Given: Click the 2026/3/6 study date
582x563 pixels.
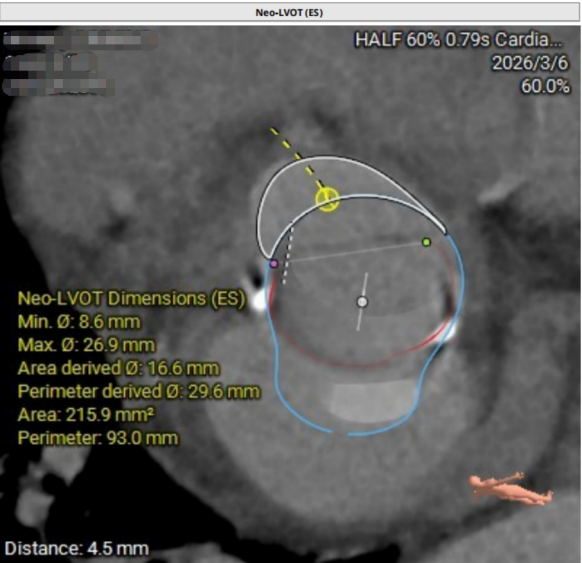Looking at the screenshot, I should (530, 63).
